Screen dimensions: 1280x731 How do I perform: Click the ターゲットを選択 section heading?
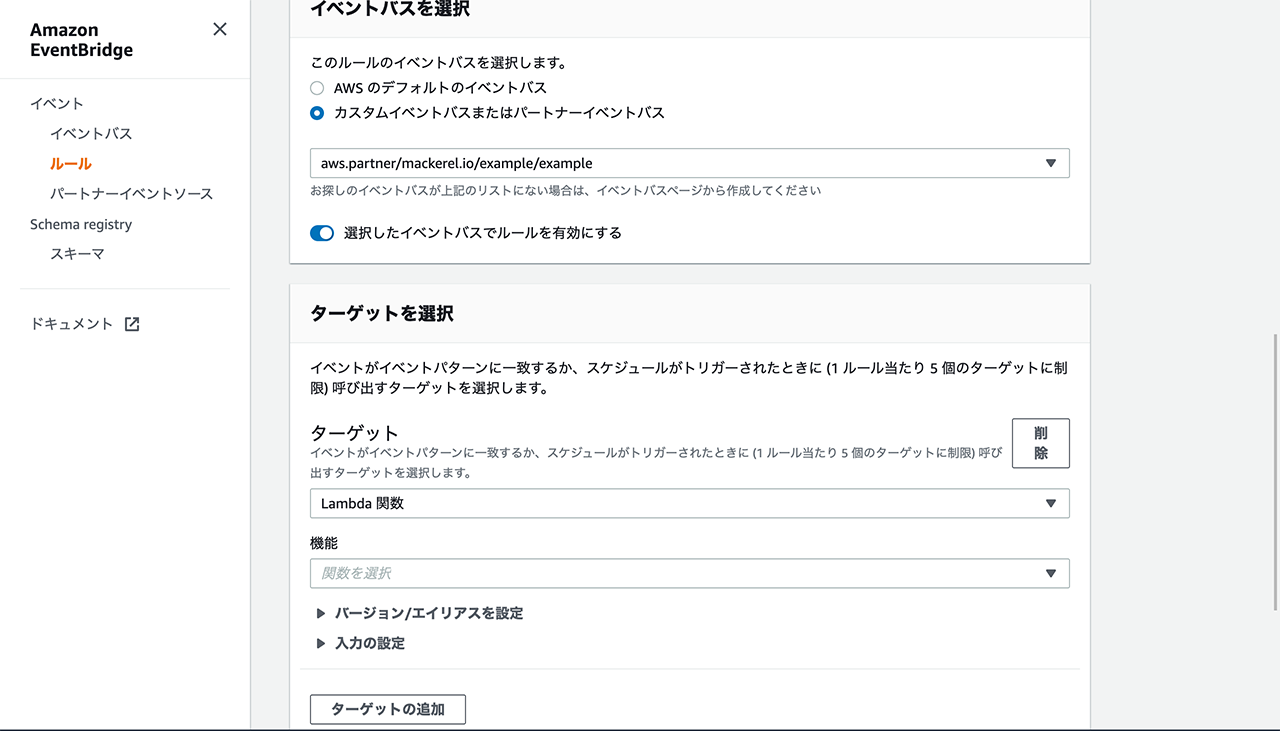click(x=382, y=313)
